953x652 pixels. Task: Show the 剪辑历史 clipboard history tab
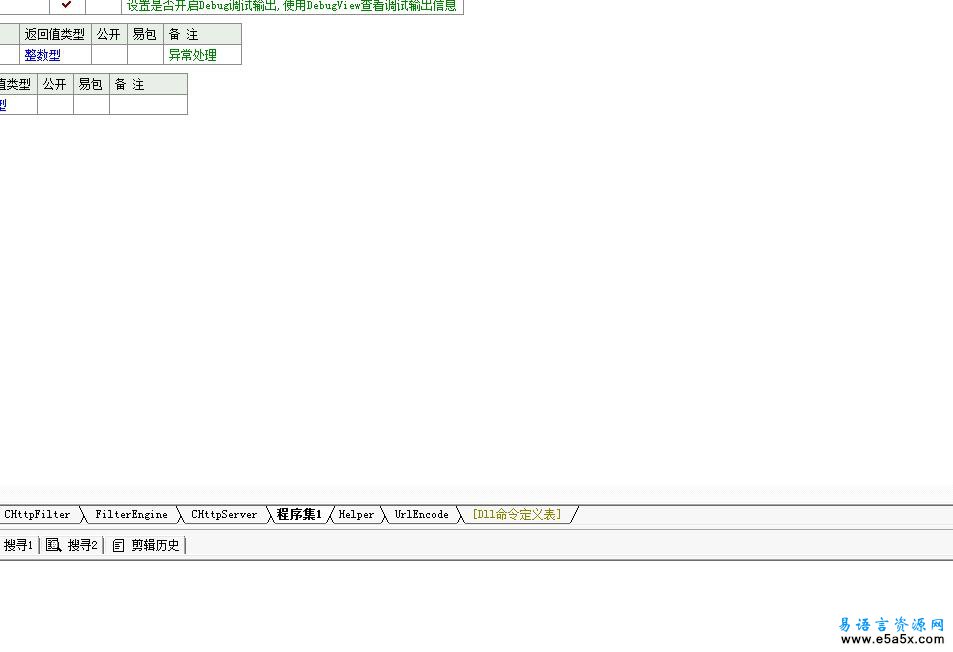146,546
